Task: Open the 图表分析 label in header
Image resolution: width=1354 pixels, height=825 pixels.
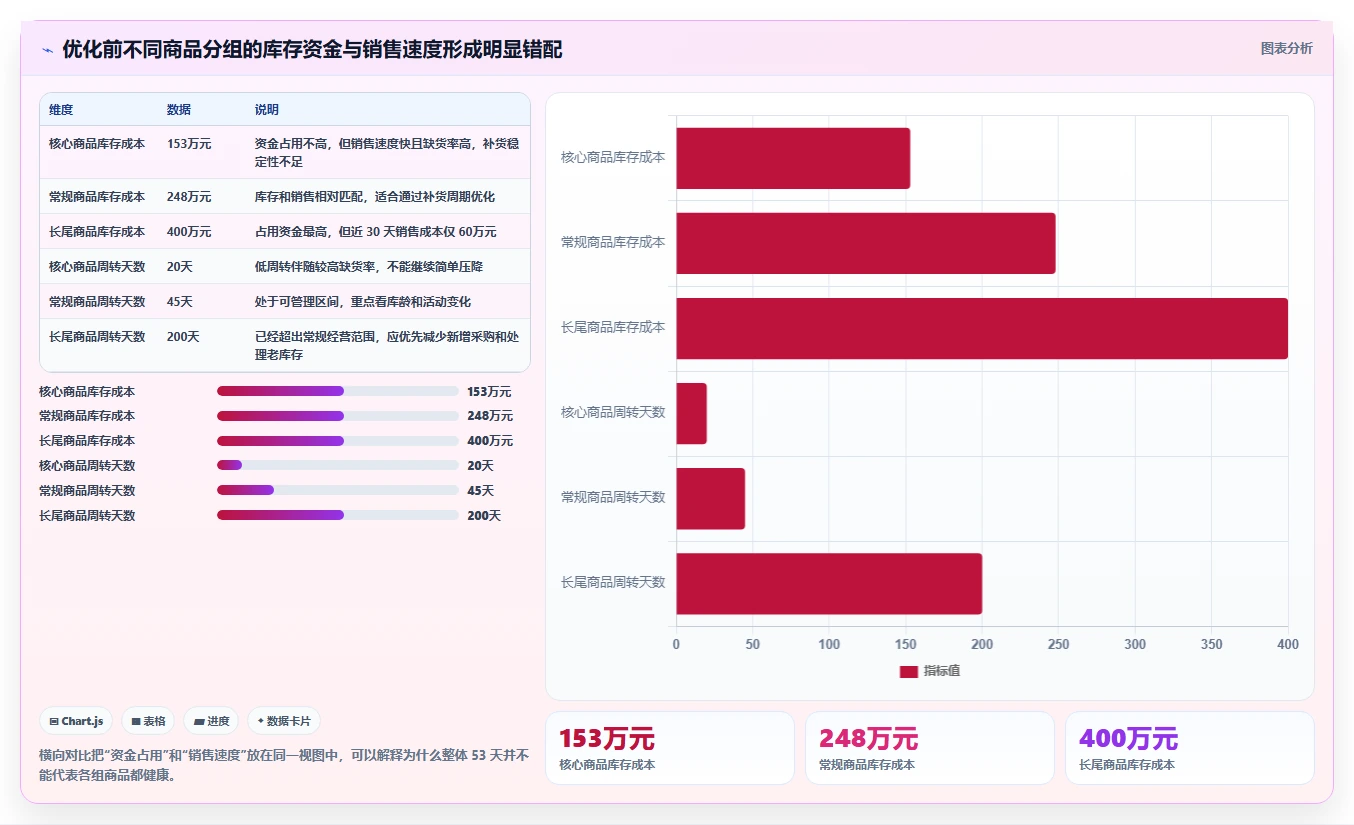Action: (x=1286, y=48)
